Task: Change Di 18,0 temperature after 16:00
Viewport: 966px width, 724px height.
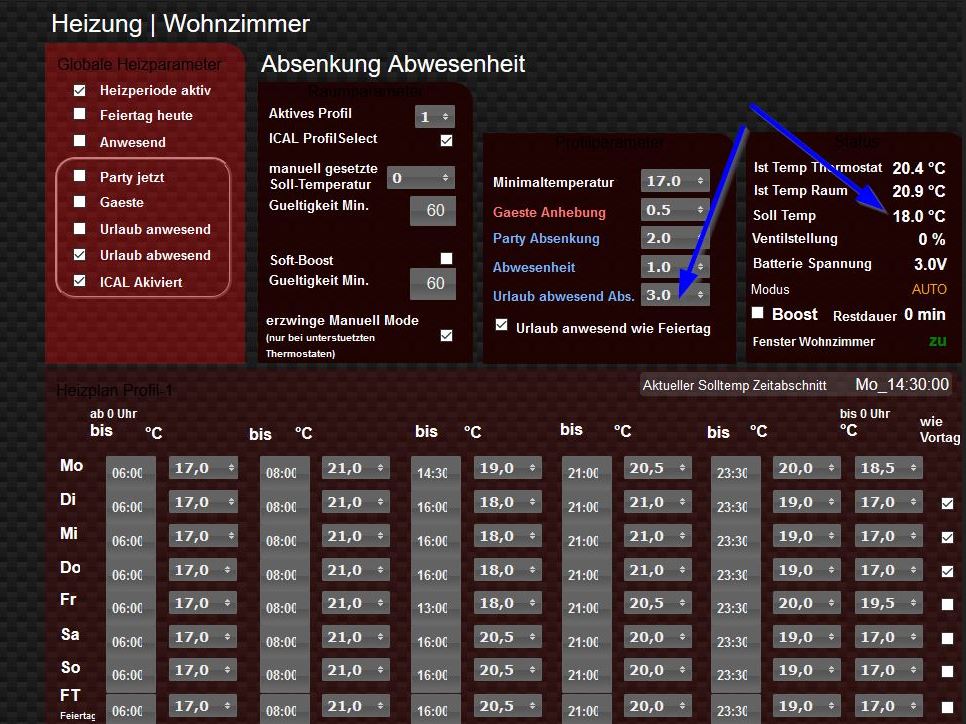Action: (508, 502)
